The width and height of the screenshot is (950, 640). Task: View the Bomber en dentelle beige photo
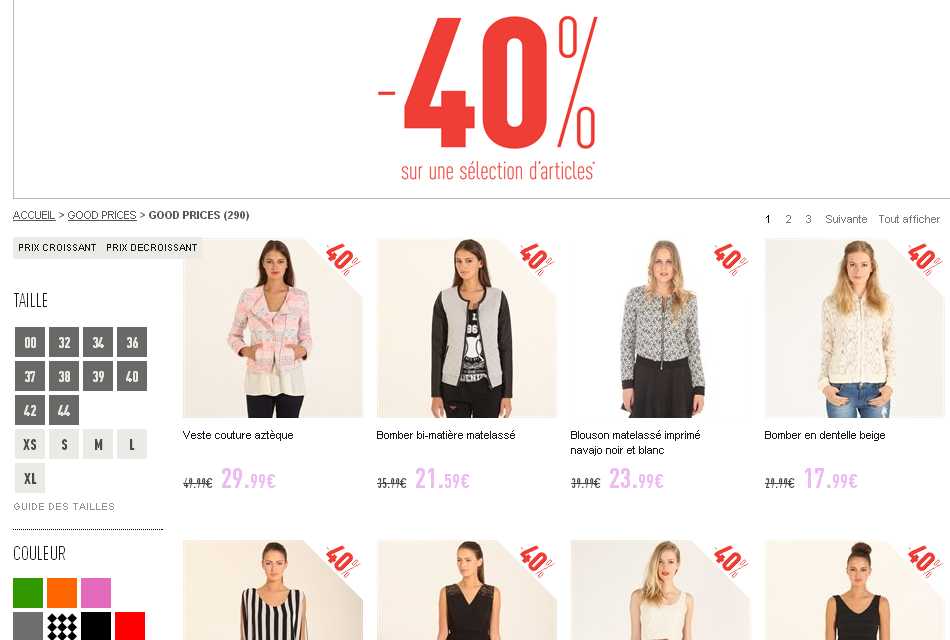[x=854, y=328]
